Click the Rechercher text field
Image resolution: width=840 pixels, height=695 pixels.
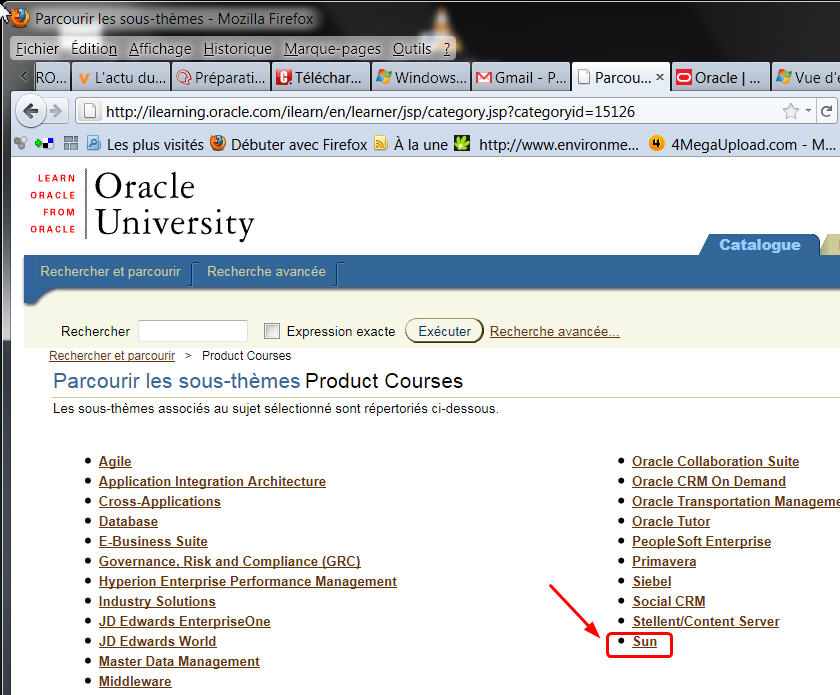tap(193, 331)
